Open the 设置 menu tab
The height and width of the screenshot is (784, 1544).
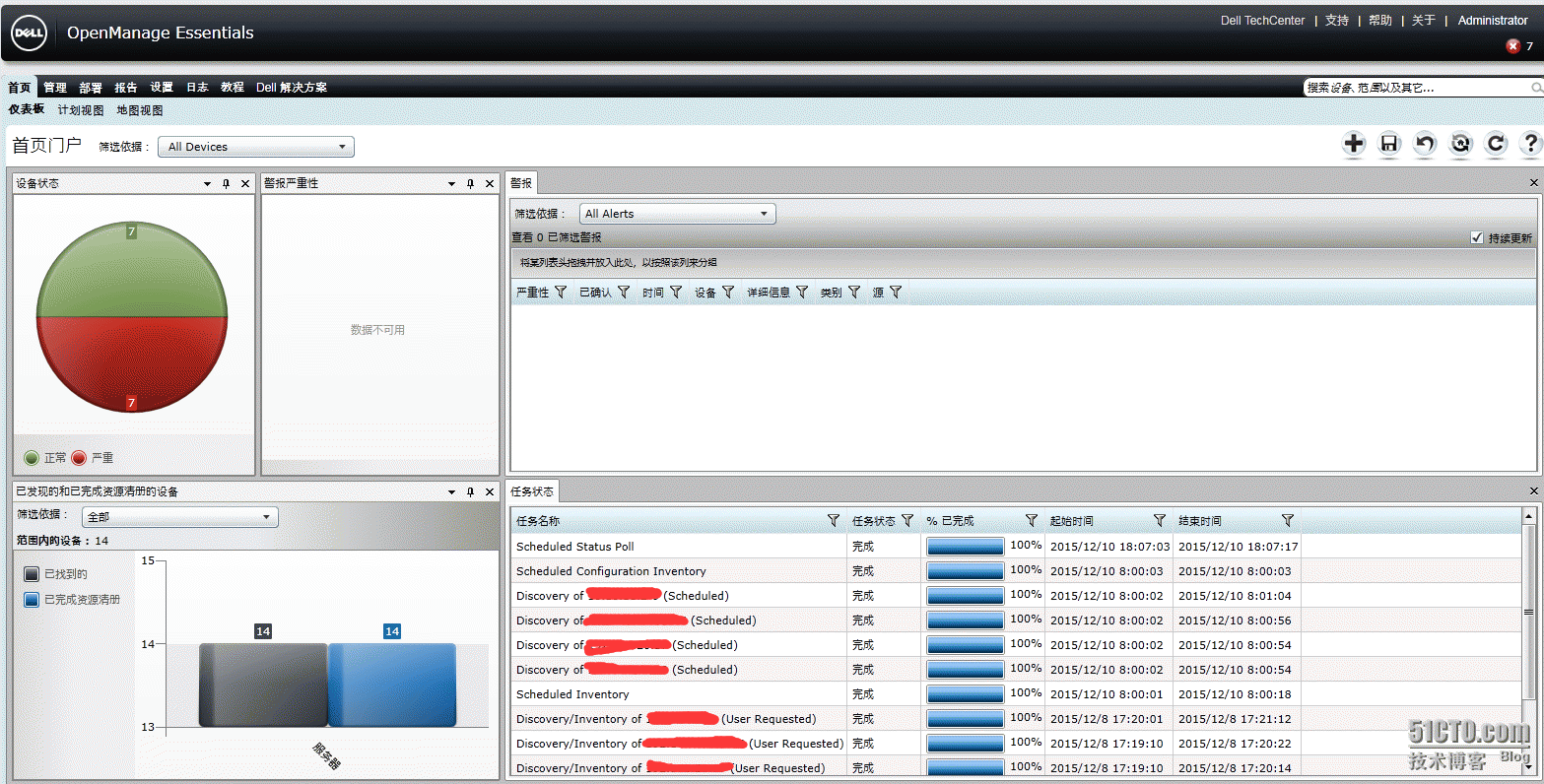162,88
